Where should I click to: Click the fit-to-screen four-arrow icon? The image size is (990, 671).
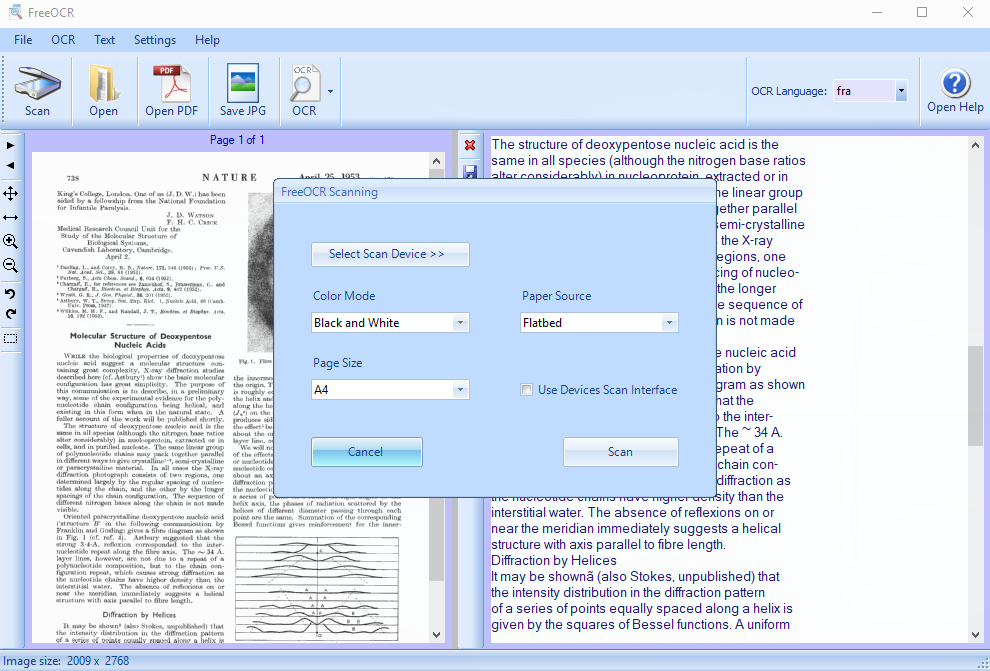coord(10,194)
